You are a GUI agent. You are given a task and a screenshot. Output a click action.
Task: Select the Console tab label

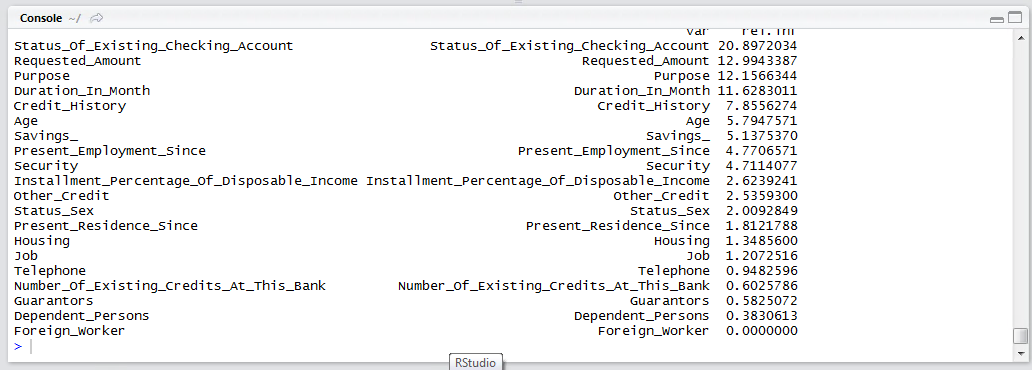(x=41, y=18)
